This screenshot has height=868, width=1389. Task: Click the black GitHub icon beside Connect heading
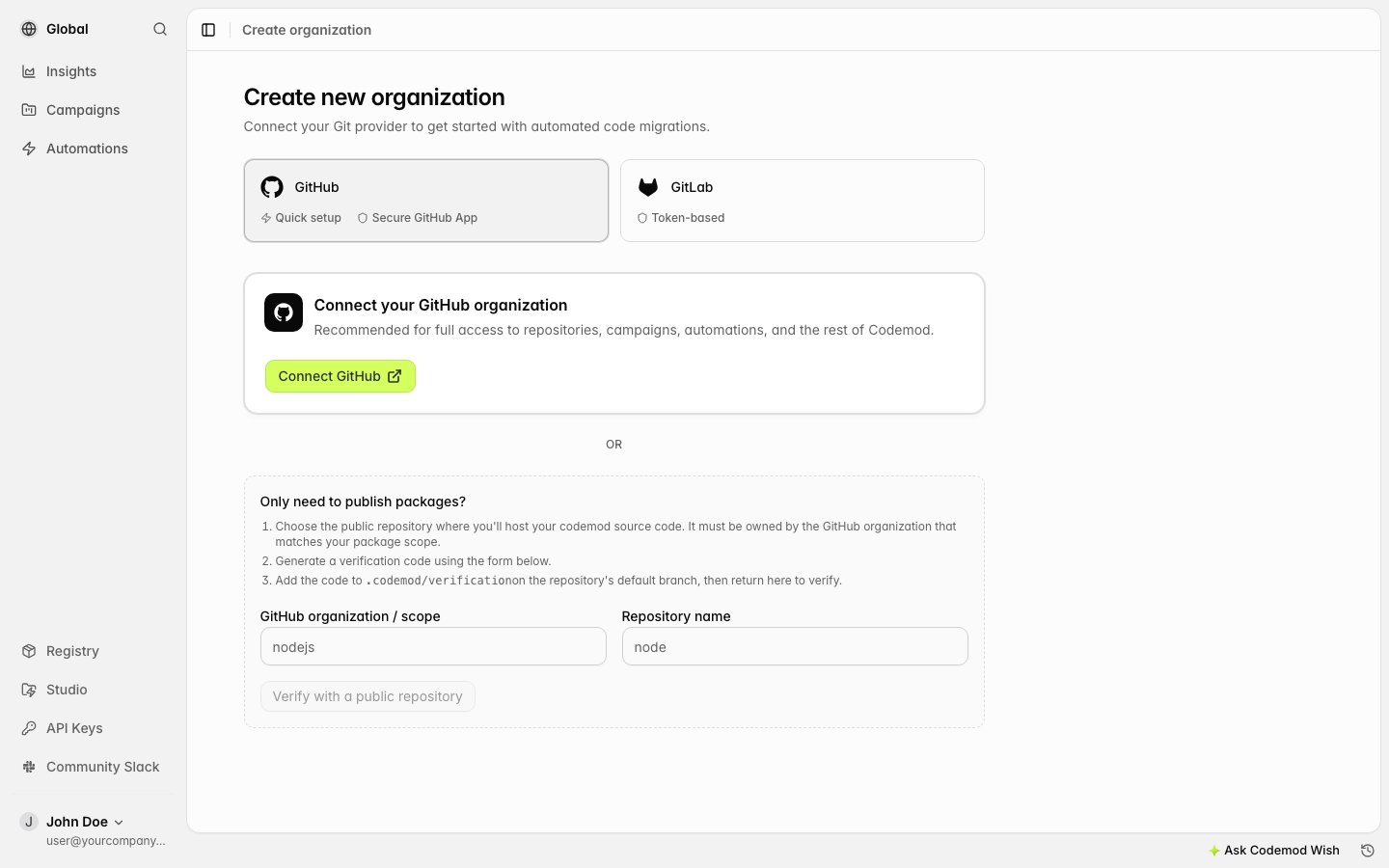284,312
